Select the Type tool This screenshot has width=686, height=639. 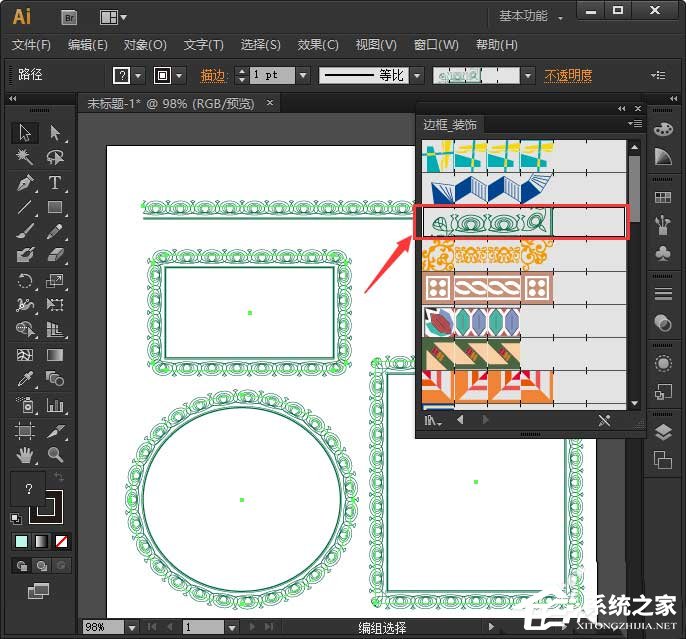(55, 182)
